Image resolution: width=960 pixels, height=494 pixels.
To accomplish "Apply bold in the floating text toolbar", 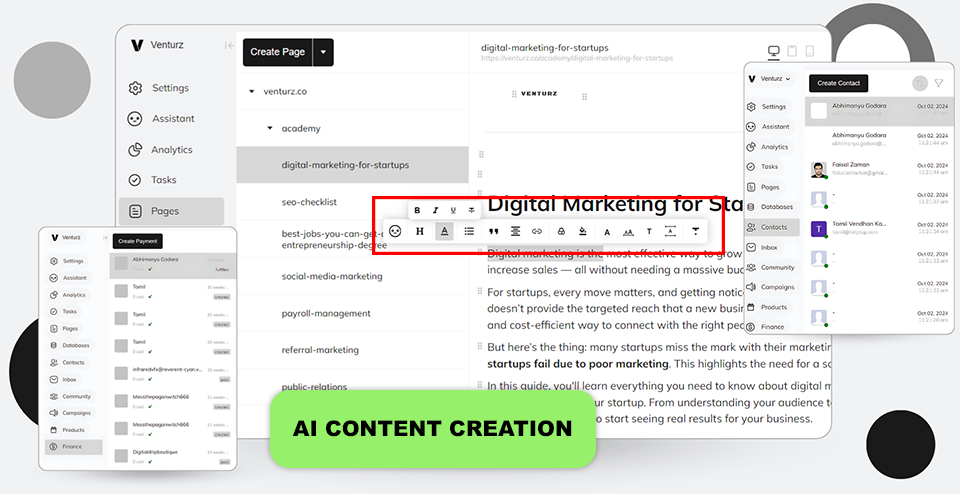I will tap(417, 210).
